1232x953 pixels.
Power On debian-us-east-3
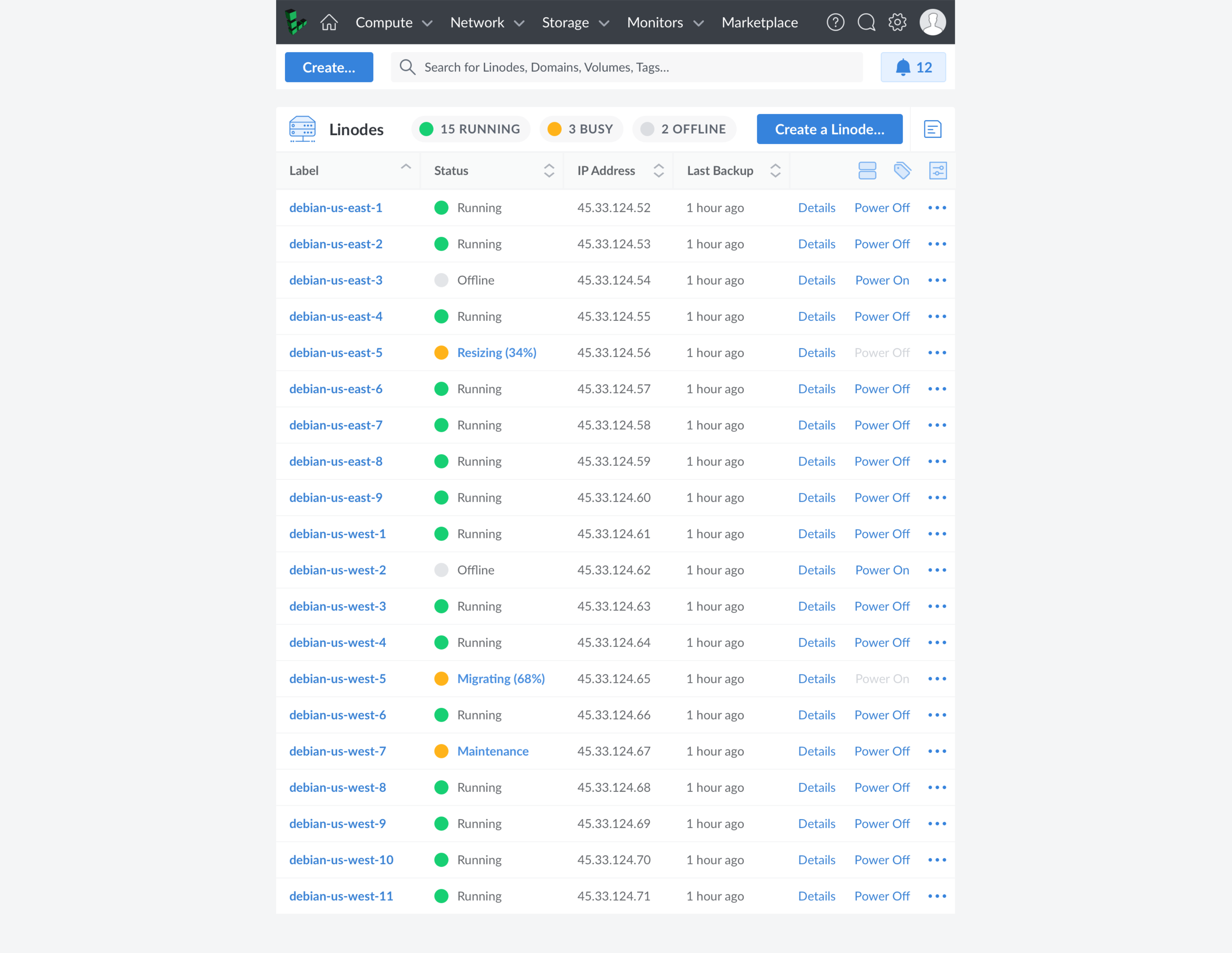[x=882, y=280]
